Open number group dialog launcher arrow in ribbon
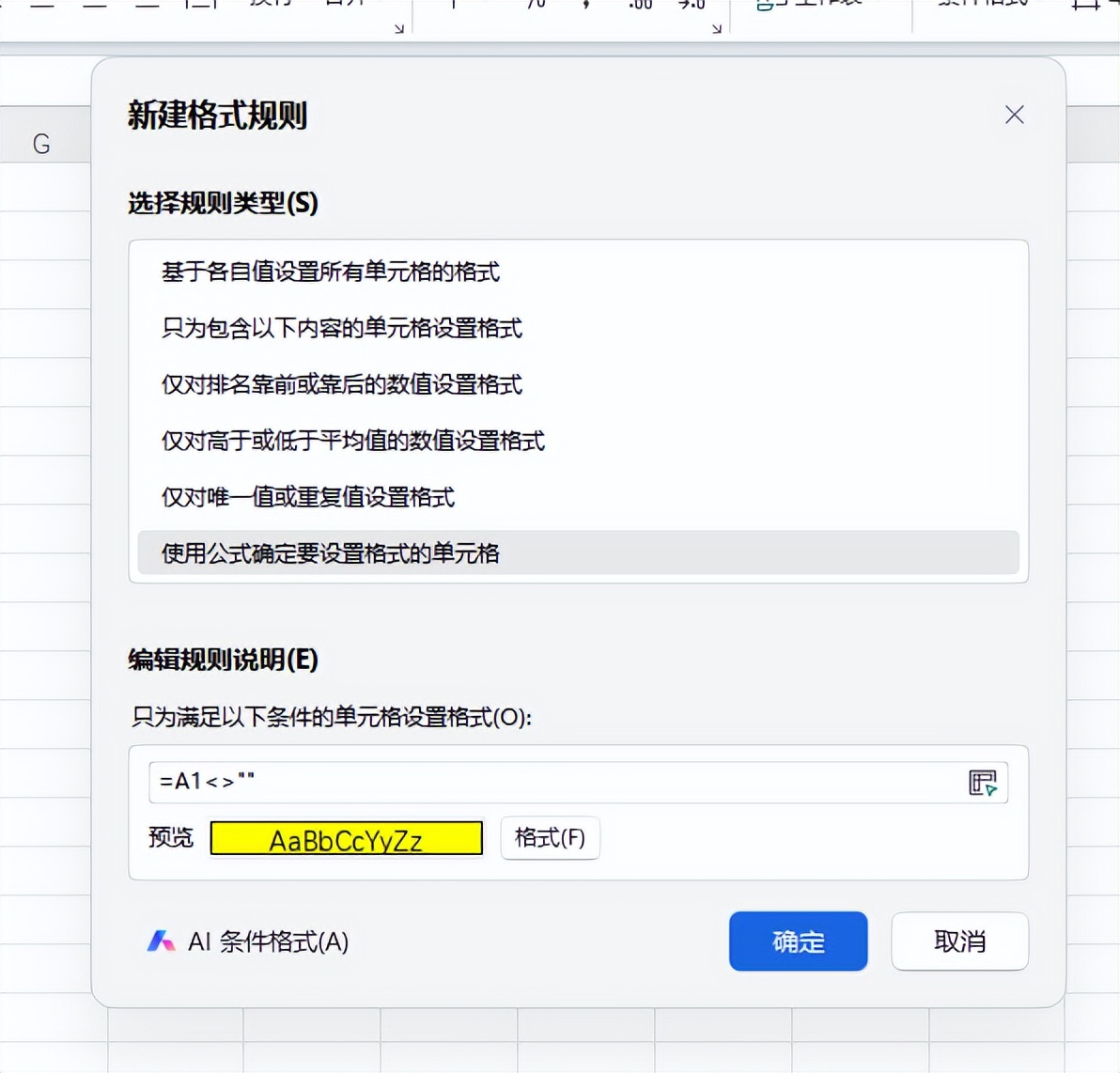Image resolution: width=1120 pixels, height=1073 pixels. click(716, 28)
